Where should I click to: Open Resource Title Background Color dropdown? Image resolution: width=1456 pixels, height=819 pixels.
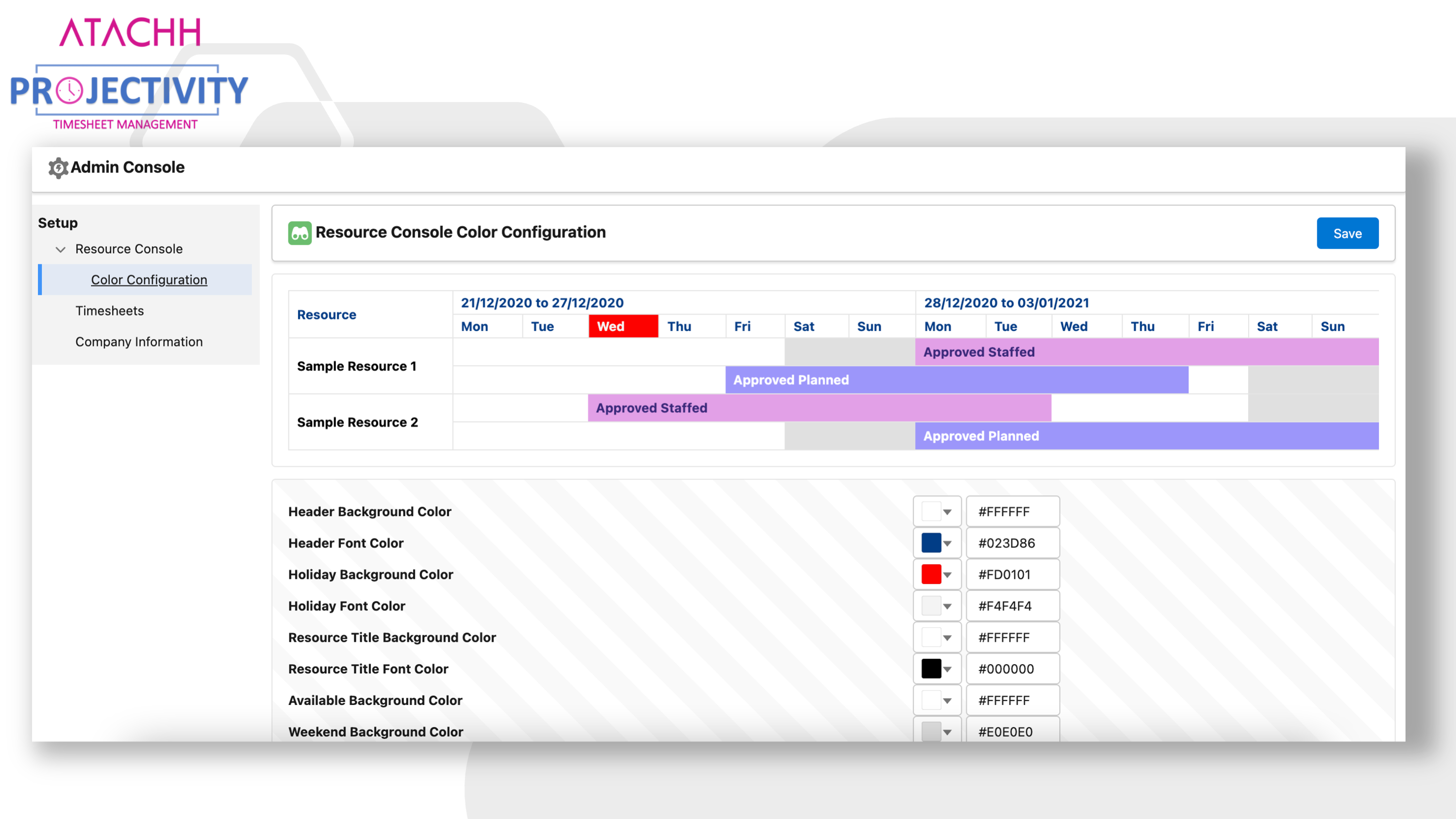[x=937, y=637]
